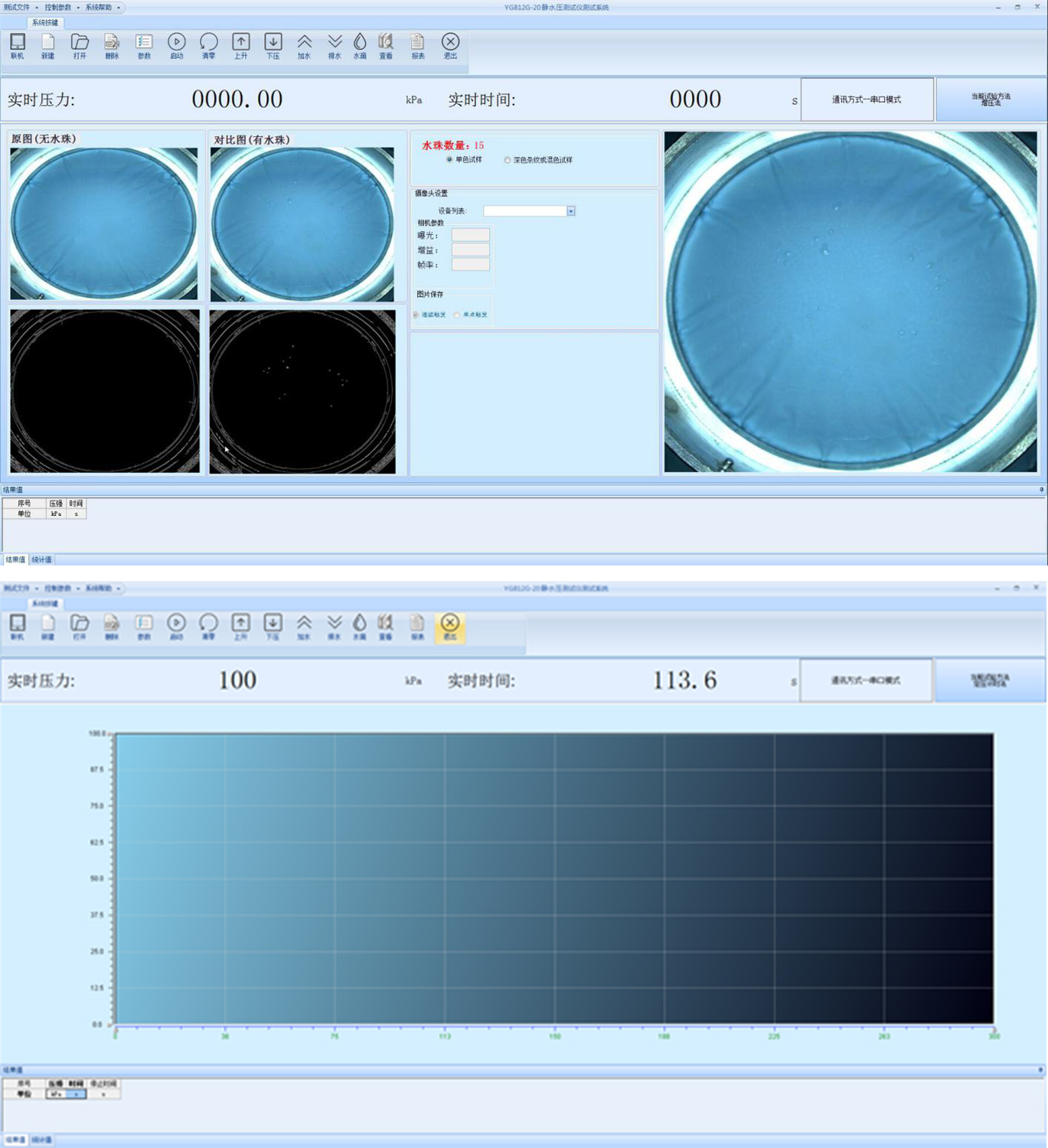
Task: Click the 排水 (drain) icon in top toolbar
Action: point(335,45)
